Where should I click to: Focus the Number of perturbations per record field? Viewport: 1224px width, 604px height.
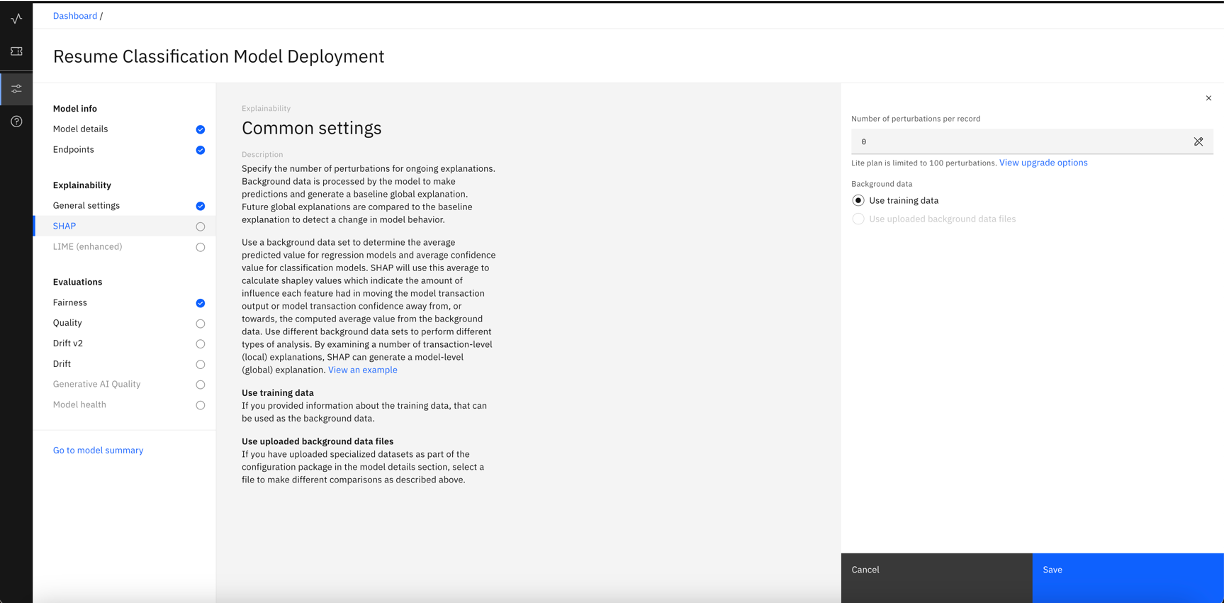click(x=1032, y=142)
